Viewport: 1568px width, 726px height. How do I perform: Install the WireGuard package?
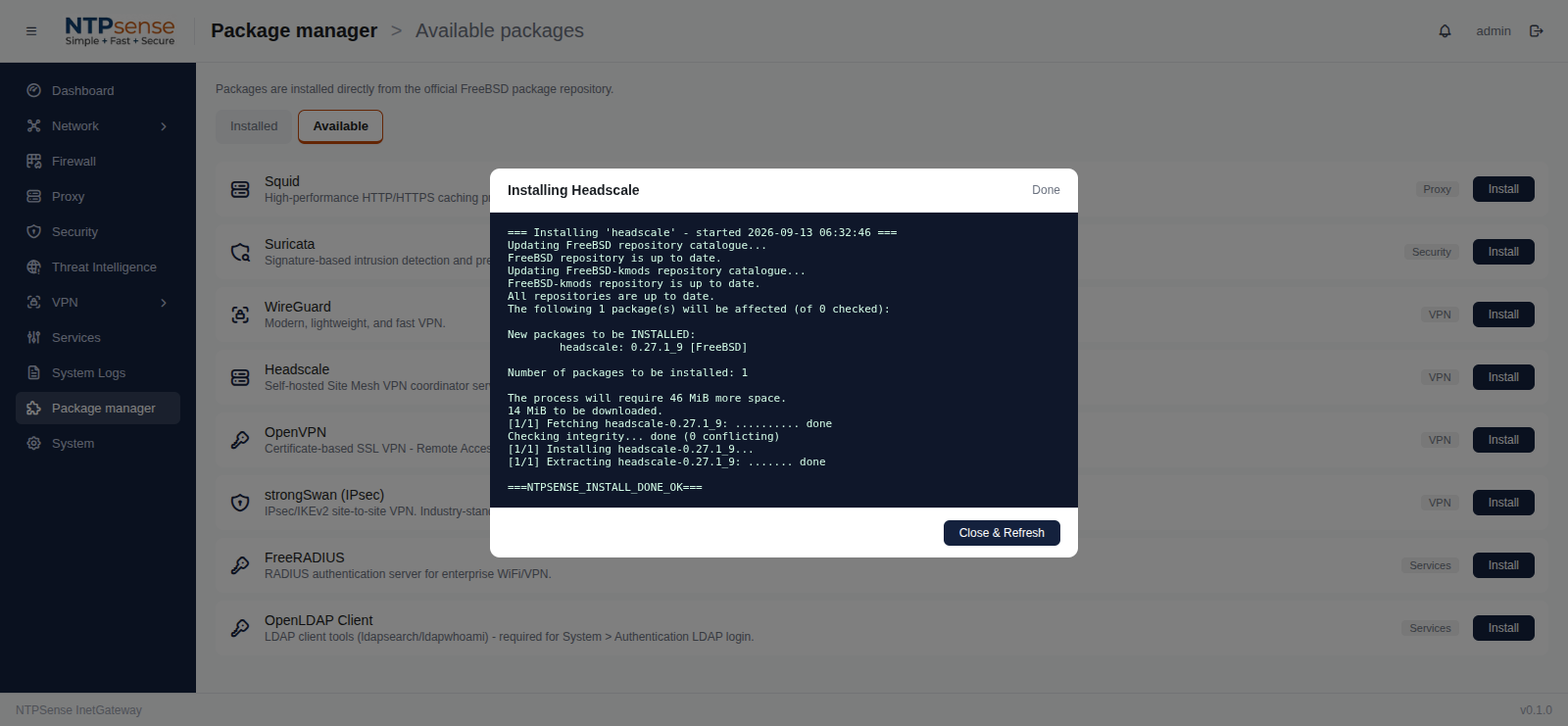click(x=1503, y=315)
